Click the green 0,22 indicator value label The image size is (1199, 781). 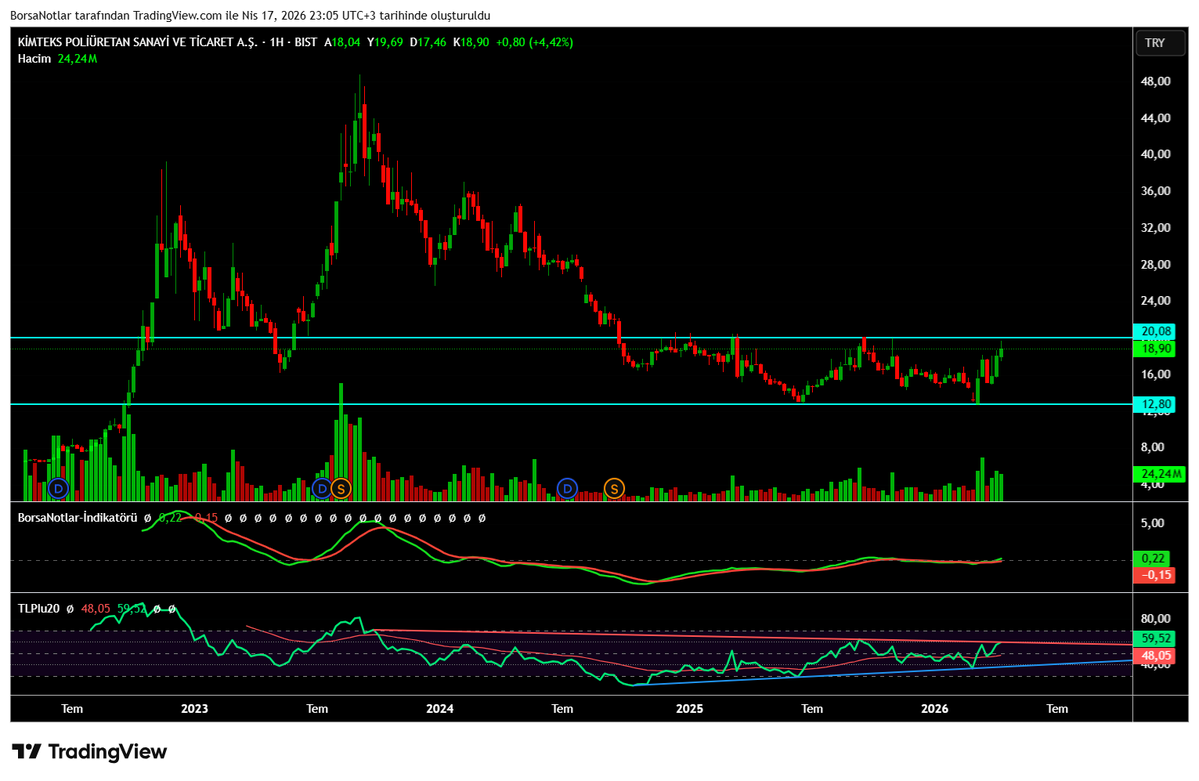click(x=1154, y=559)
